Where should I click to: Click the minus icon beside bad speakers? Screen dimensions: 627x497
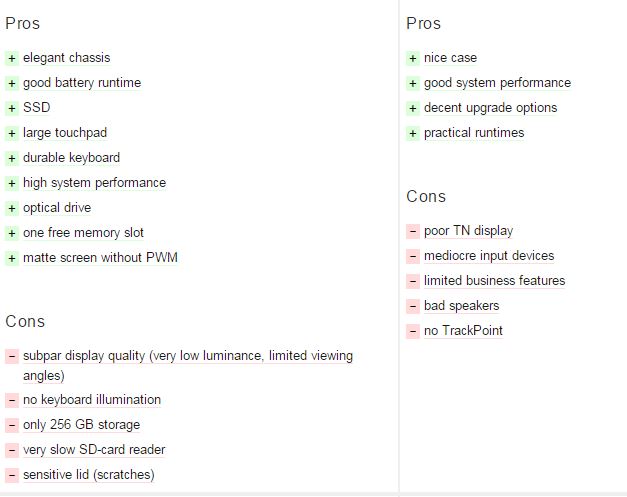[413, 306]
